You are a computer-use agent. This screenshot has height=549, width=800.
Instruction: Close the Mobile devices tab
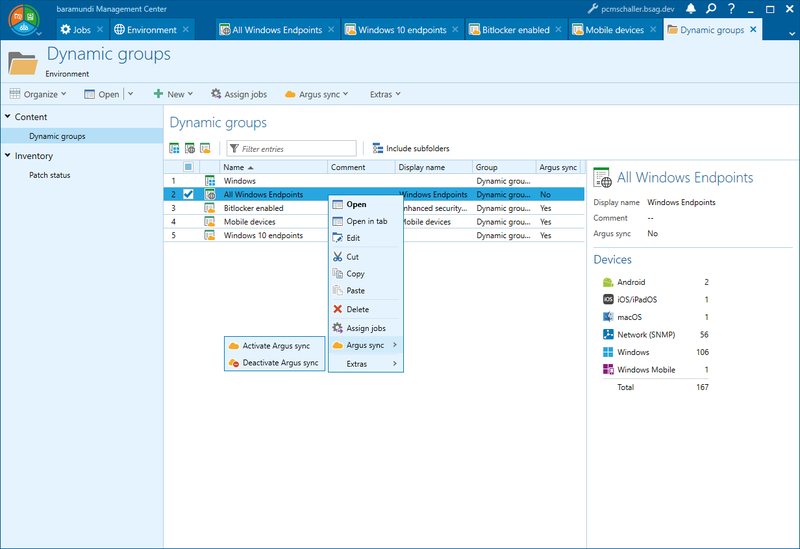tap(653, 30)
